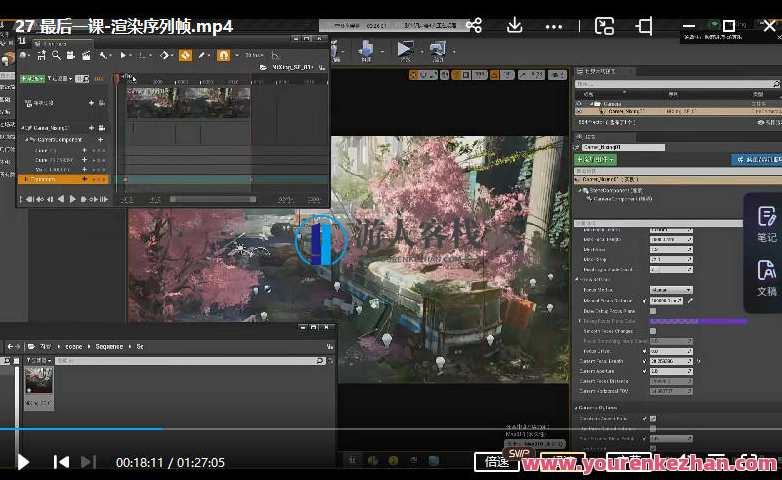
Task: Toggle the orange magnet snapping button
Action: [223, 55]
